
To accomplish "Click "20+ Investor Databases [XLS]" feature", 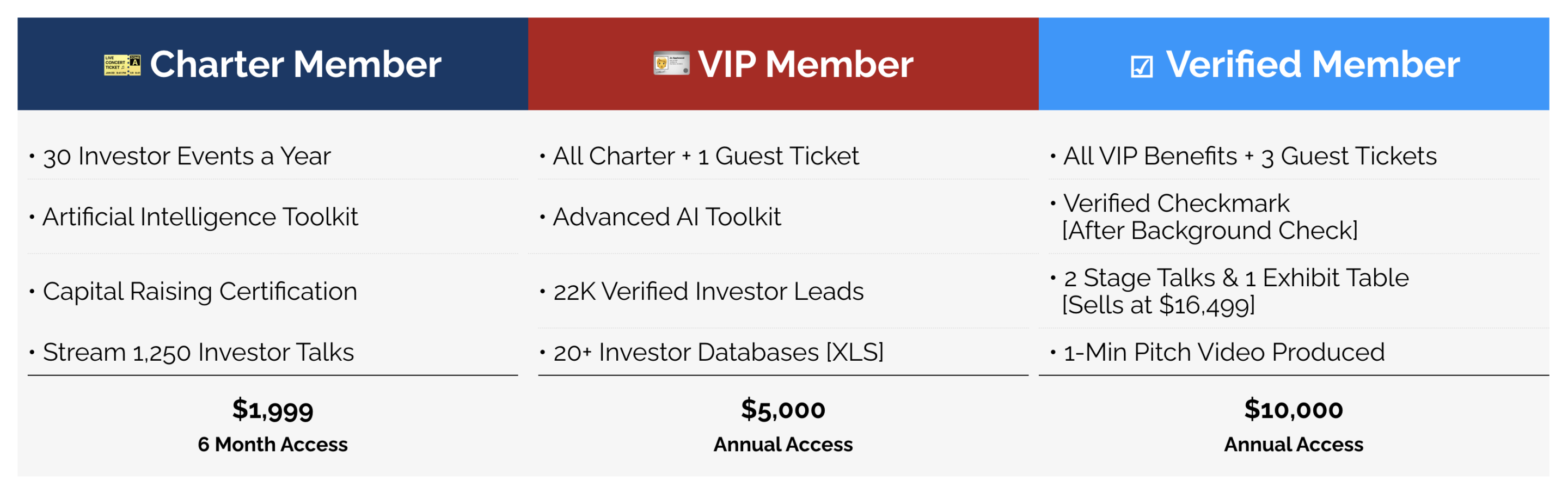I will tap(718, 353).
